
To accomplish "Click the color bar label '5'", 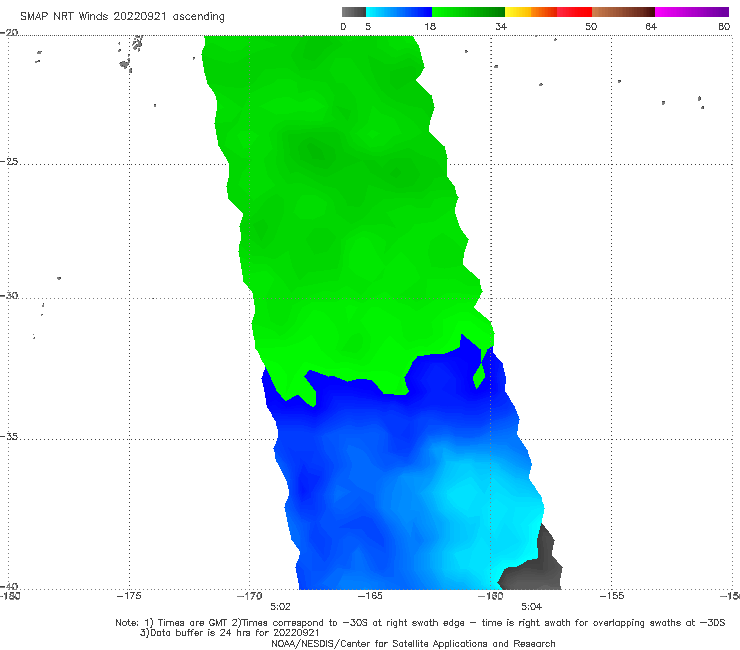I will pyautogui.click(x=368, y=26).
